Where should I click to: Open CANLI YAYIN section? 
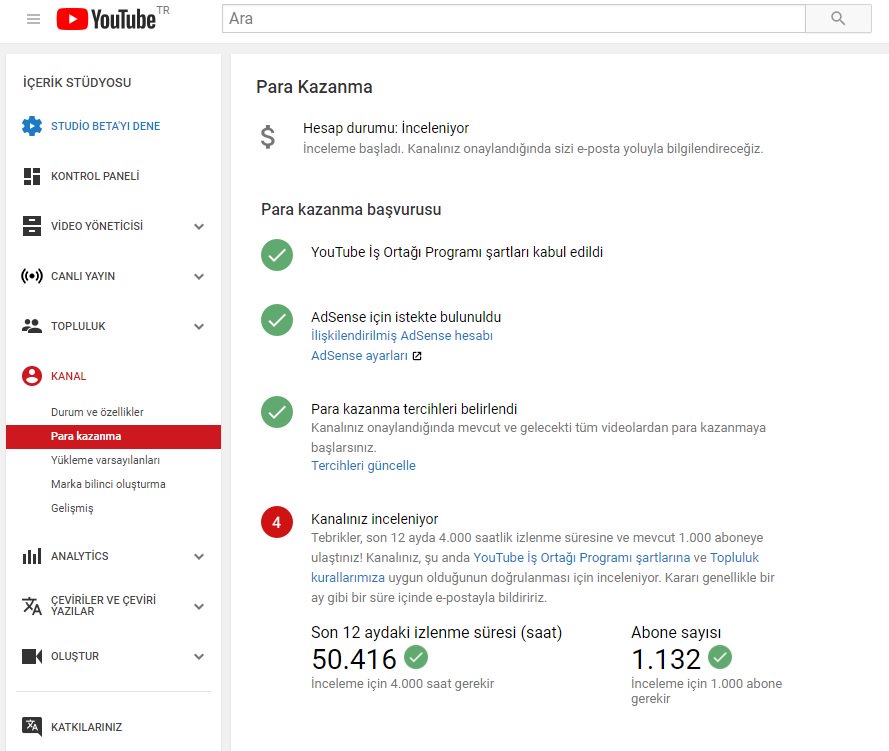pyautogui.click(x=83, y=276)
